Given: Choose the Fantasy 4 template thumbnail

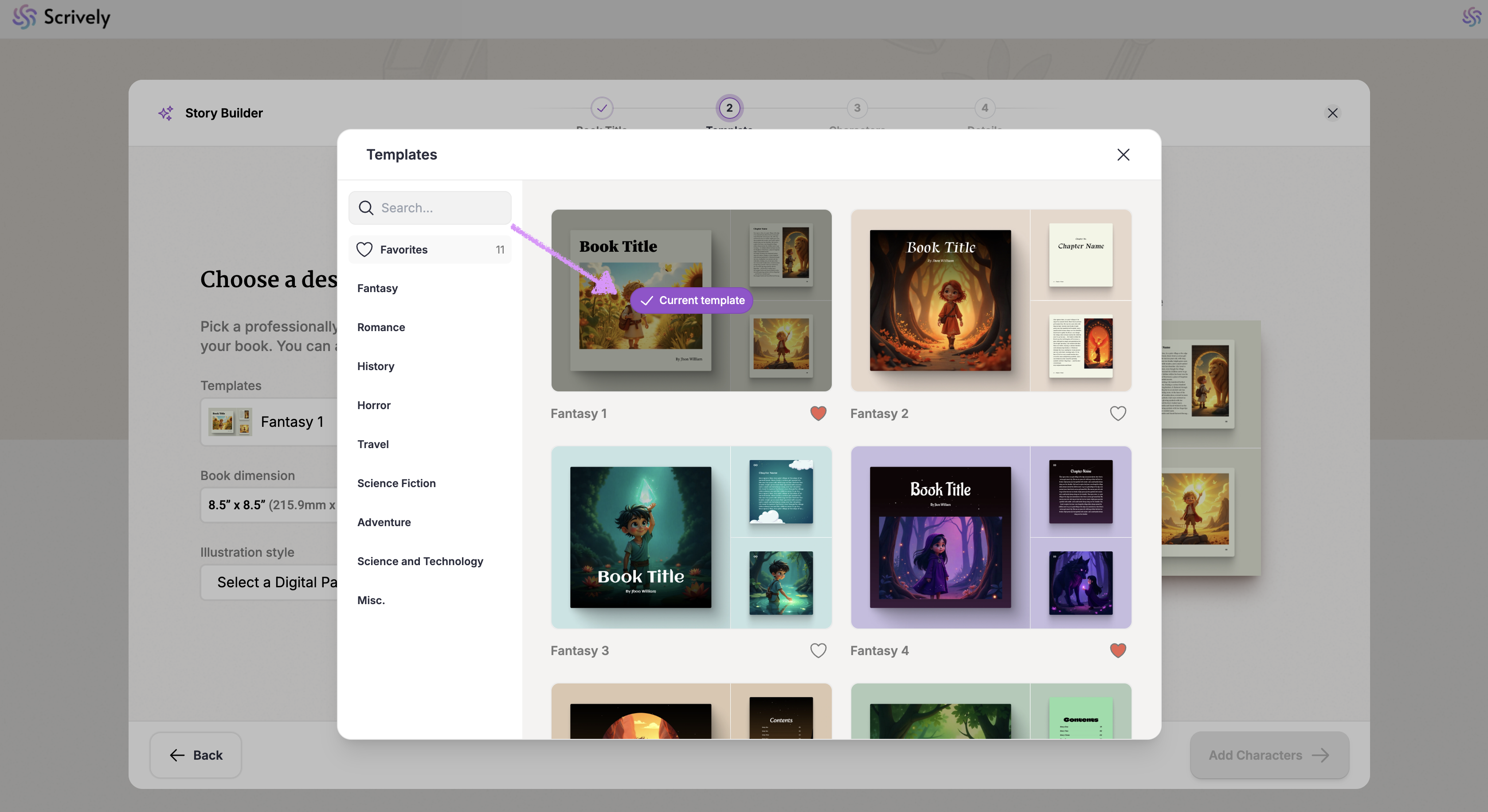Looking at the screenshot, I should (x=991, y=537).
